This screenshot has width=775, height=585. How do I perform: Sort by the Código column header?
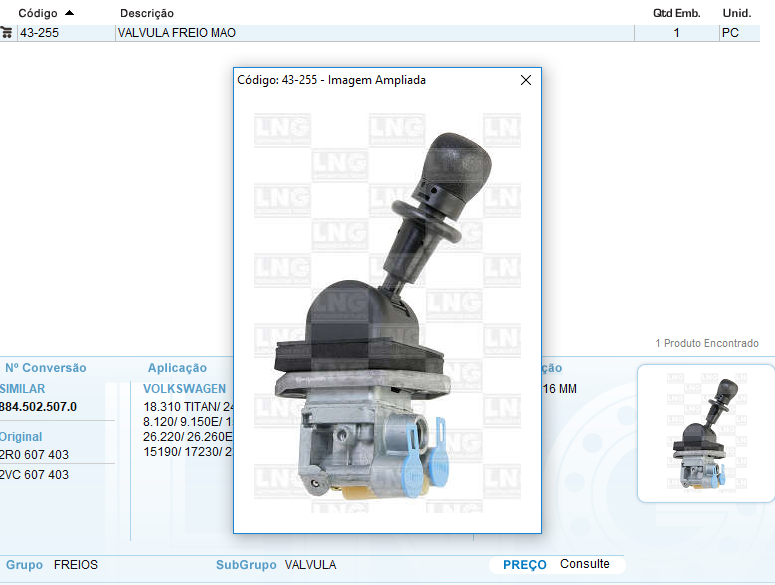[x=38, y=13]
